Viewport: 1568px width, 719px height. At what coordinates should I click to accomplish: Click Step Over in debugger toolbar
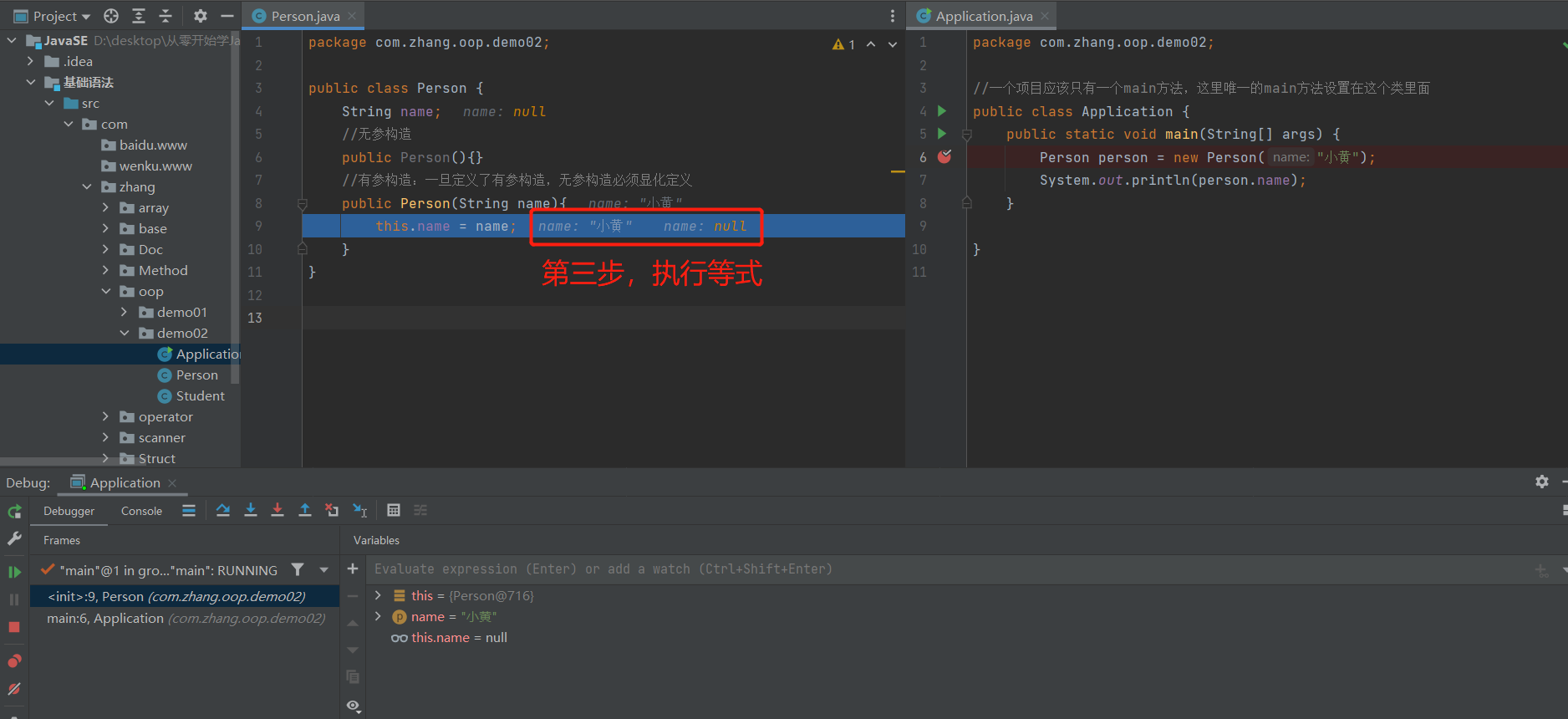(223, 510)
